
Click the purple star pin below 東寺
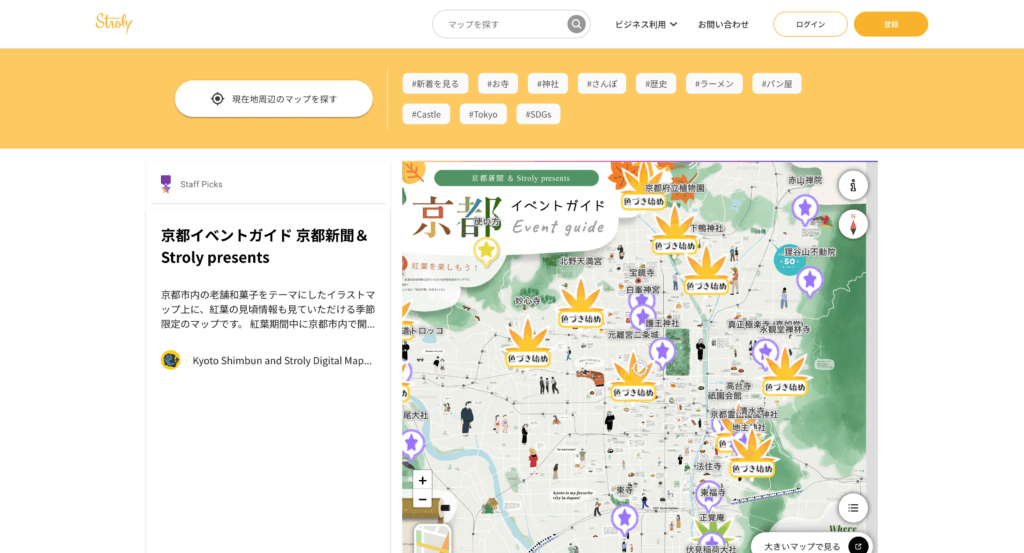[624, 520]
